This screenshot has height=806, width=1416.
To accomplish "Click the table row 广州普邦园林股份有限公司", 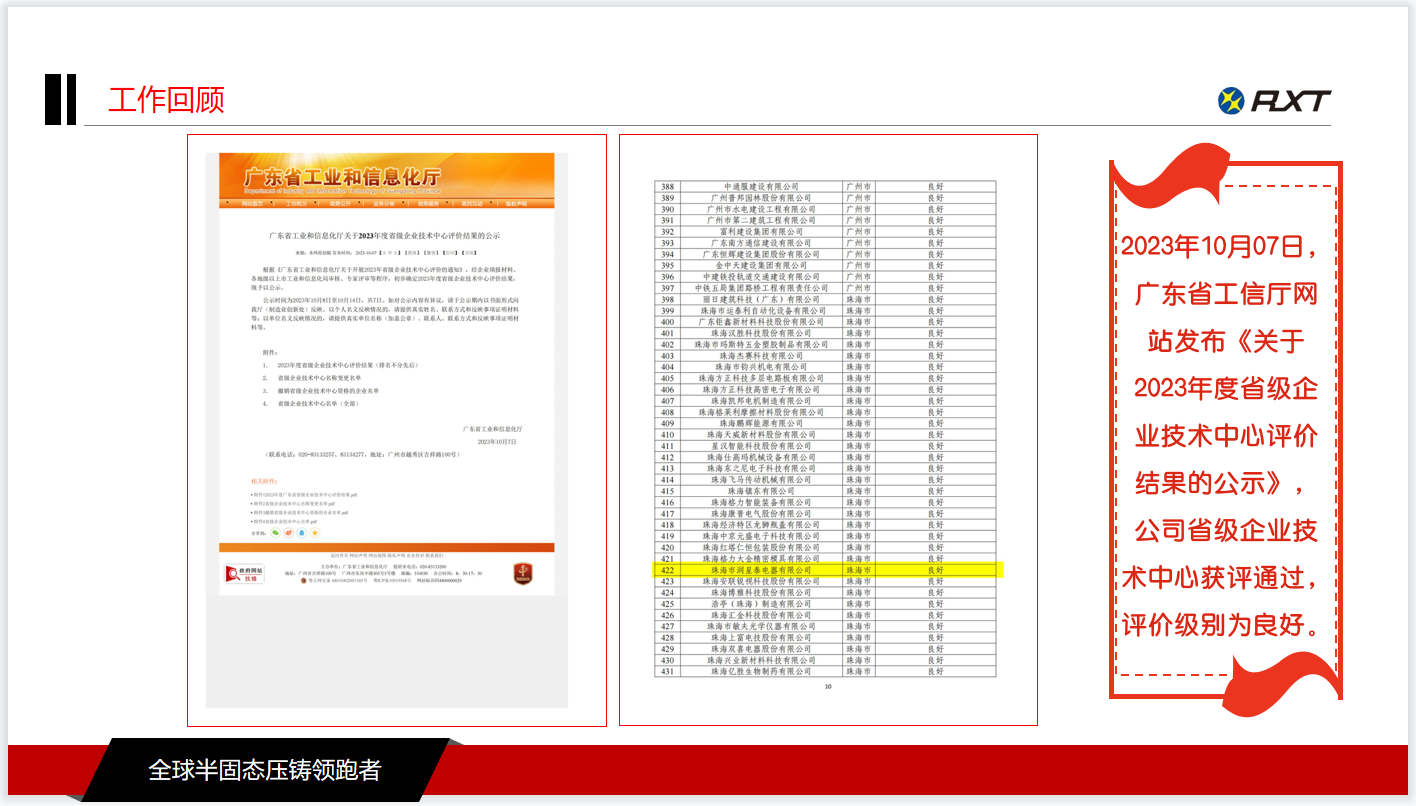I will pyautogui.click(x=825, y=198).
